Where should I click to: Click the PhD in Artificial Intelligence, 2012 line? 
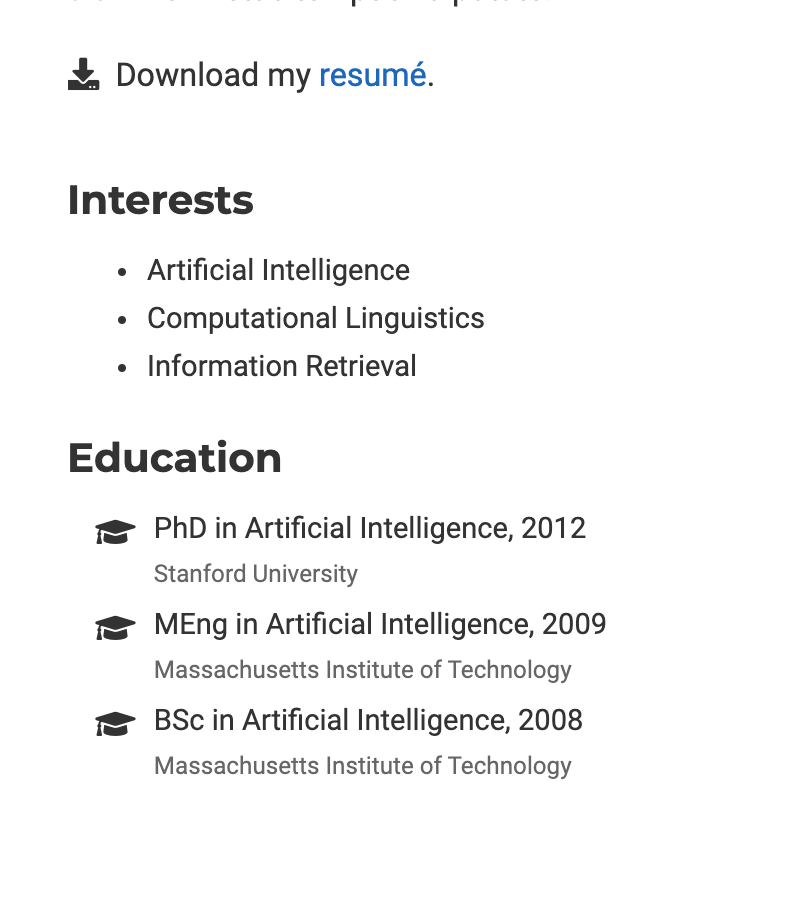[x=370, y=529]
